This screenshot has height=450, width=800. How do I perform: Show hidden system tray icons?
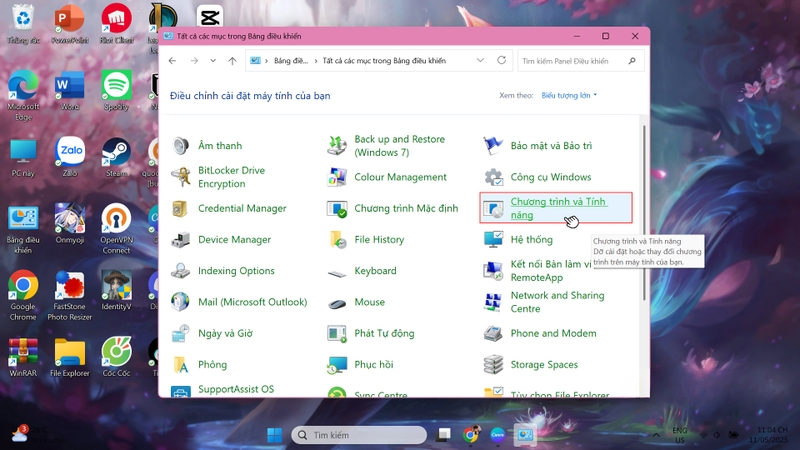pyautogui.click(x=656, y=435)
